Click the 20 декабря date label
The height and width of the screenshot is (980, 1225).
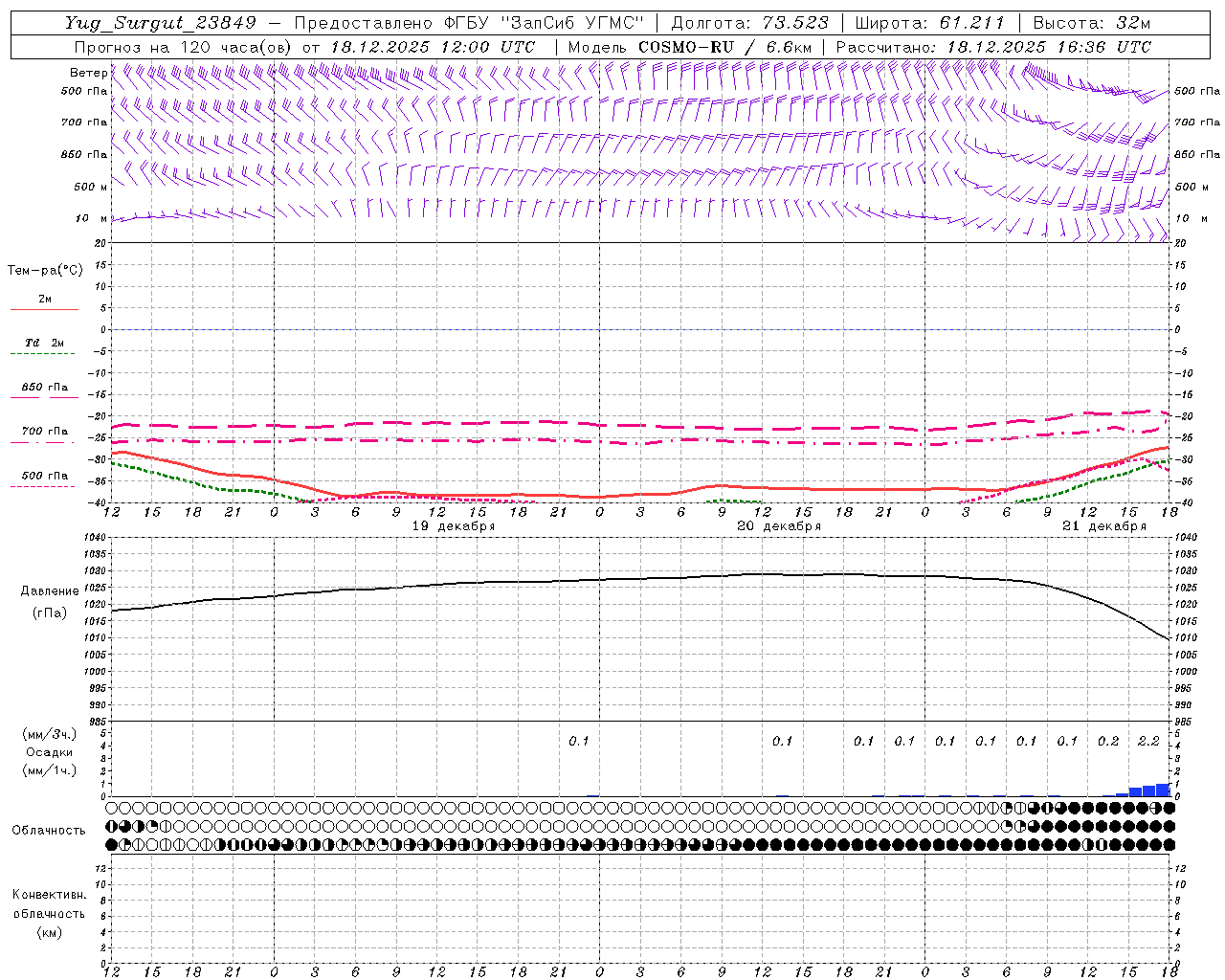[779, 526]
